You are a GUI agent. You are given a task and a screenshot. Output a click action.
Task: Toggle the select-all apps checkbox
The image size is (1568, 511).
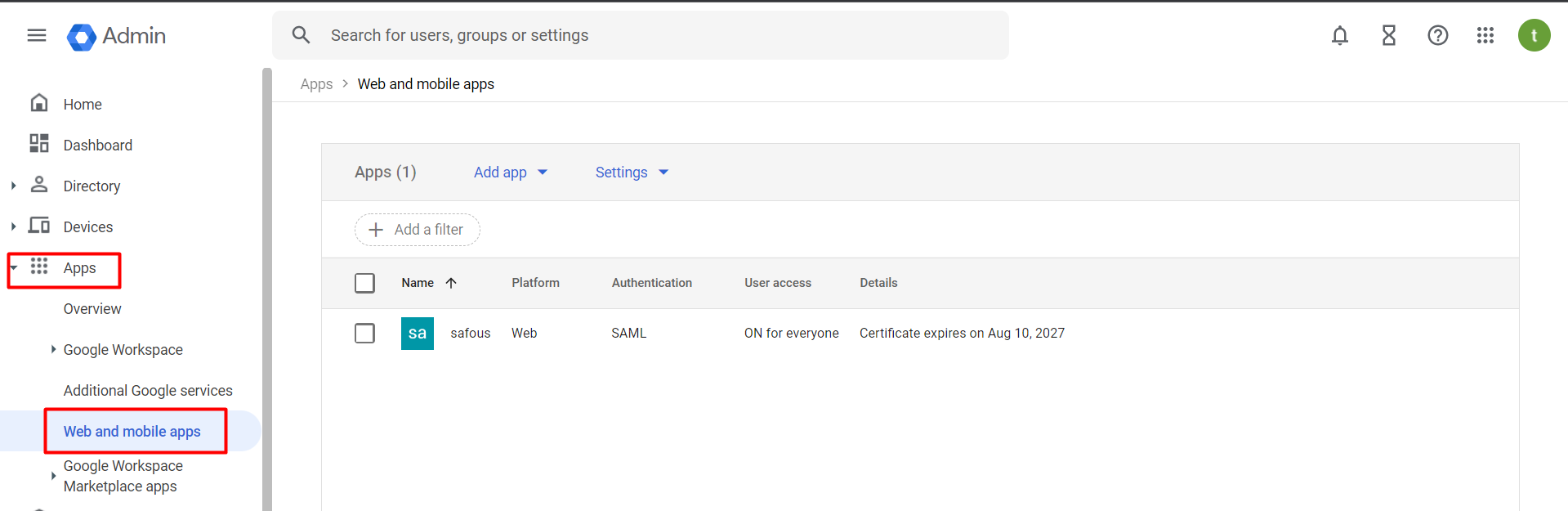(364, 283)
